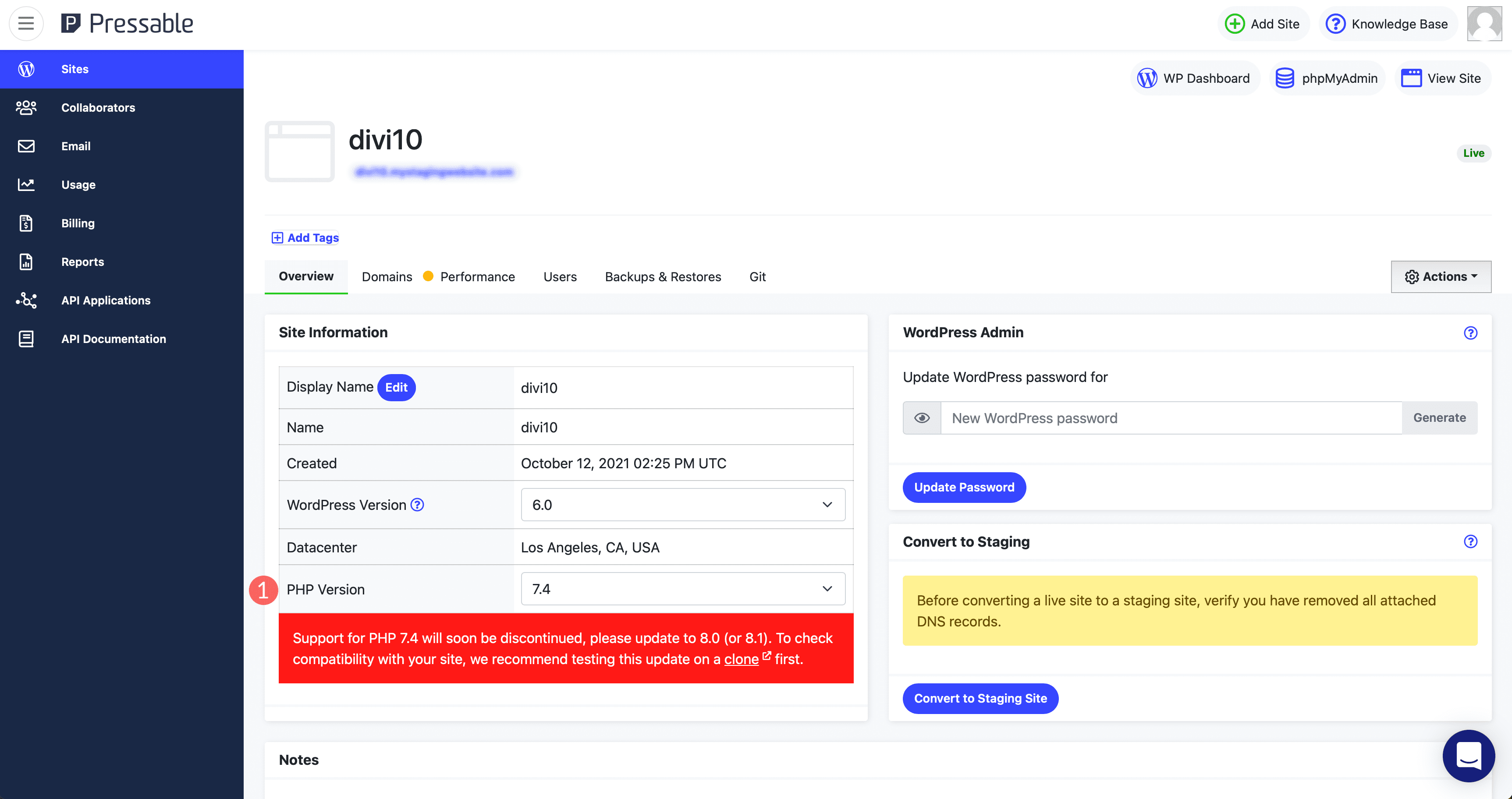Switch to the Domains tab

[386, 276]
